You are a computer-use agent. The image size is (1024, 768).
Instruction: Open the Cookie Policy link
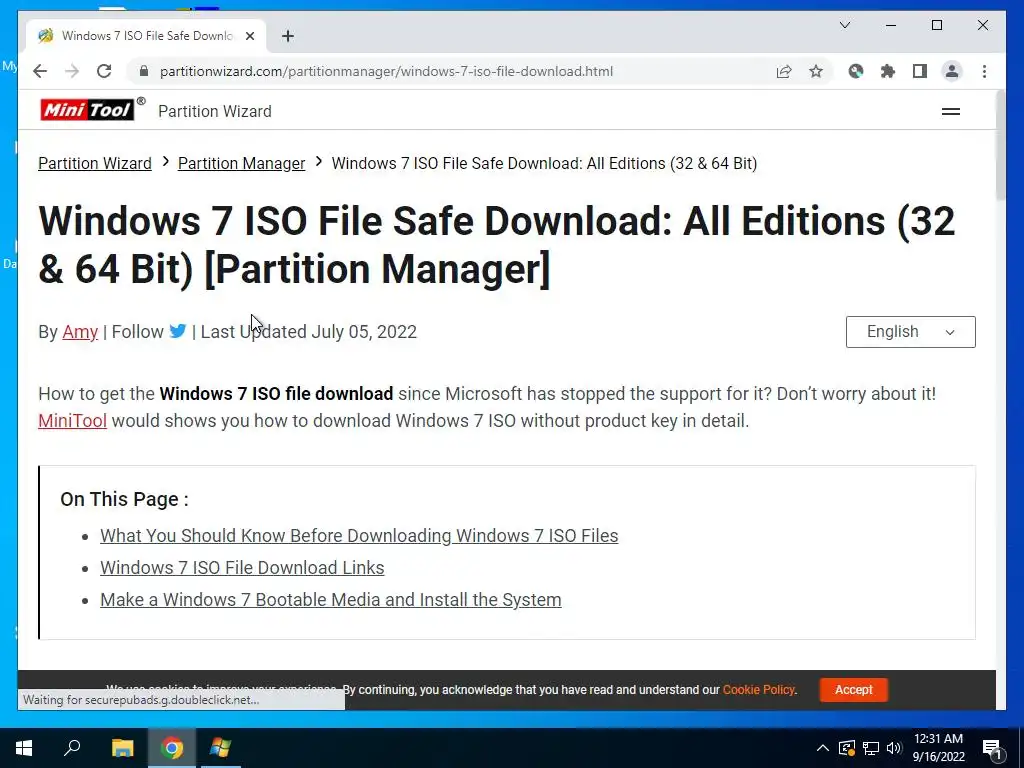pyautogui.click(x=758, y=690)
